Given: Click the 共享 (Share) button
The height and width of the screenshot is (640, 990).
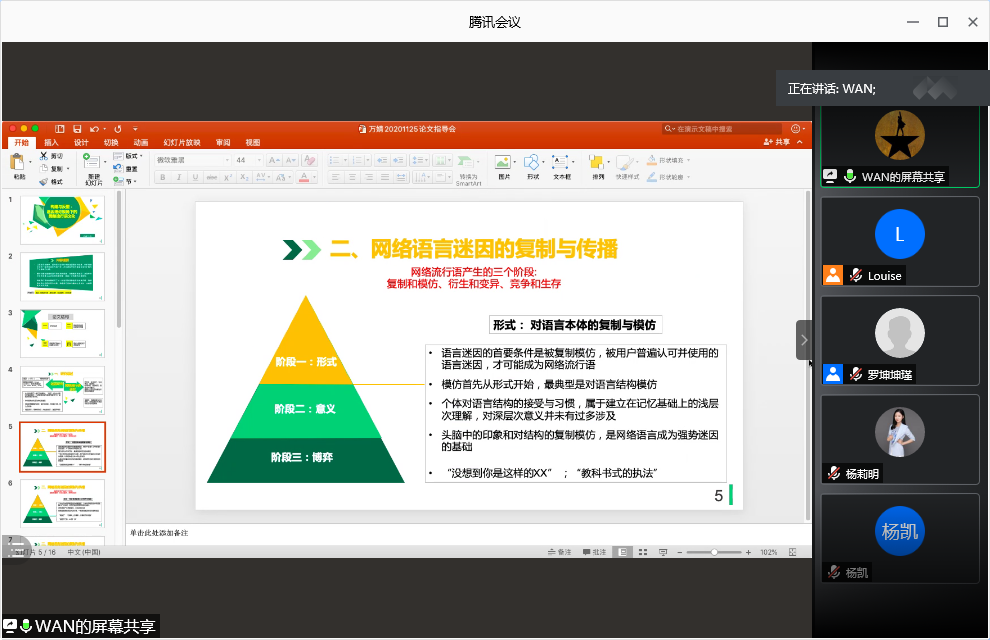Looking at the screenshot, I should point(781,143).
